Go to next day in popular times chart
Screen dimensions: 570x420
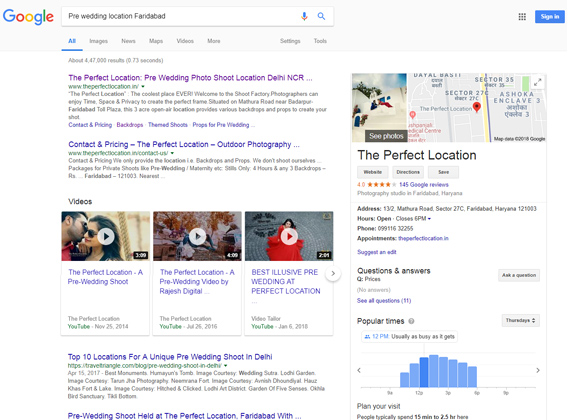click(x=538, y=370)
